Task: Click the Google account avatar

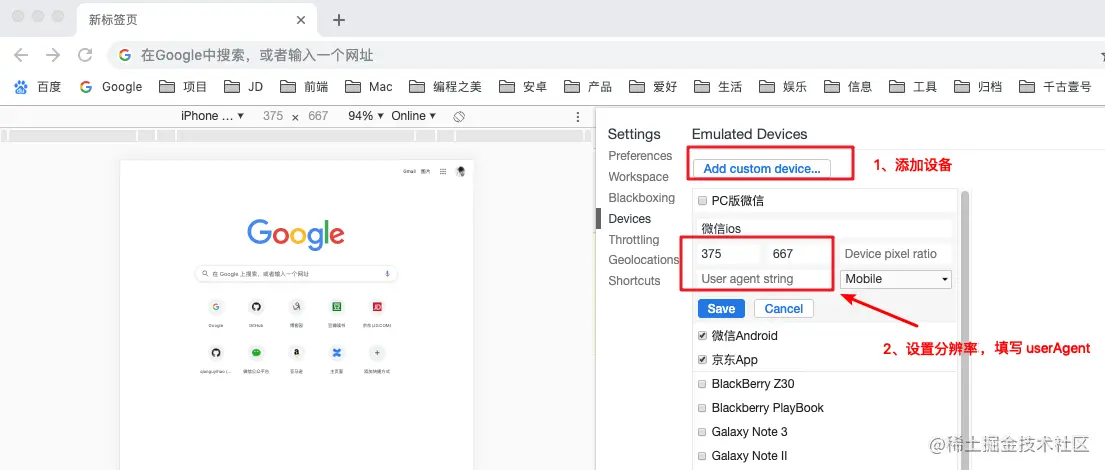Action: pos(460,171)
